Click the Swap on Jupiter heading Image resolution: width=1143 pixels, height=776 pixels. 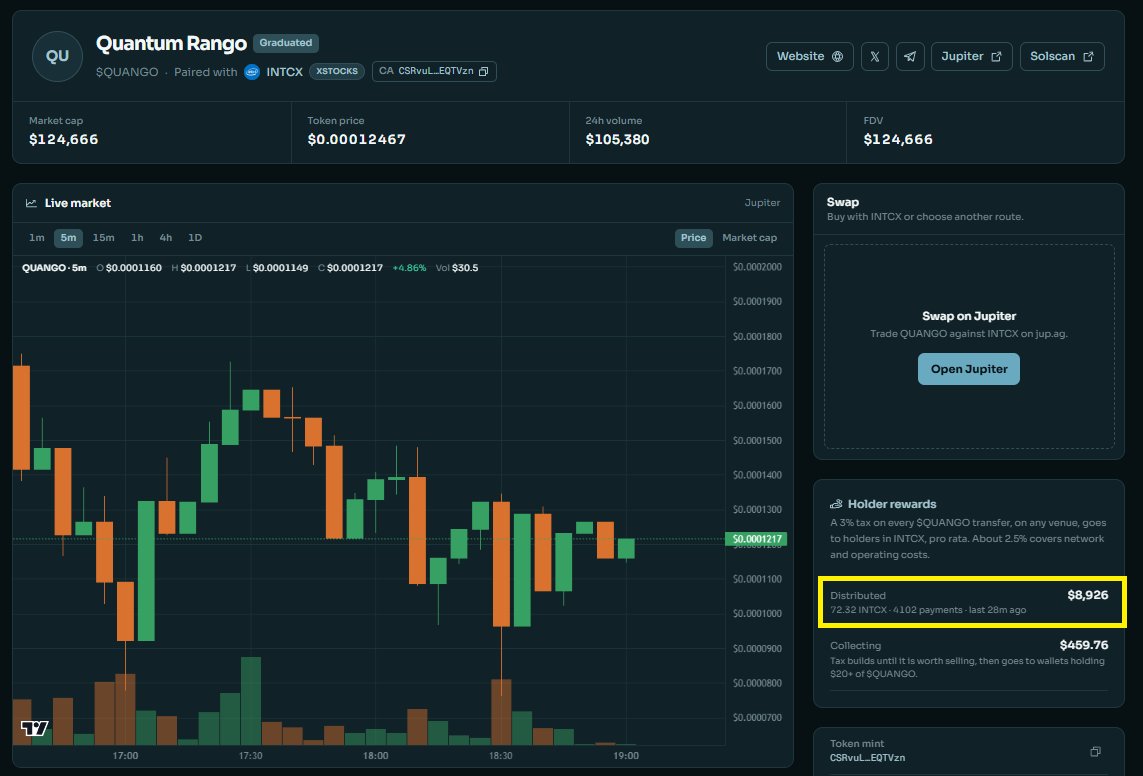(x=969, y=316)
